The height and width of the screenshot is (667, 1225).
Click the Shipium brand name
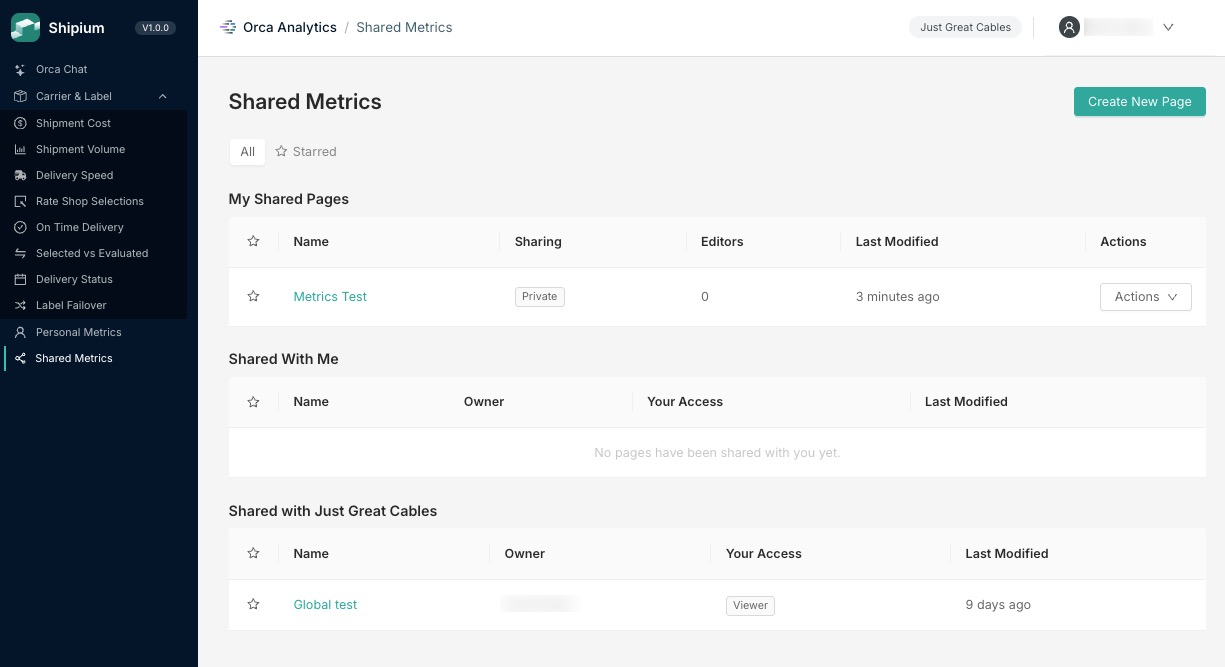point(76,28)
